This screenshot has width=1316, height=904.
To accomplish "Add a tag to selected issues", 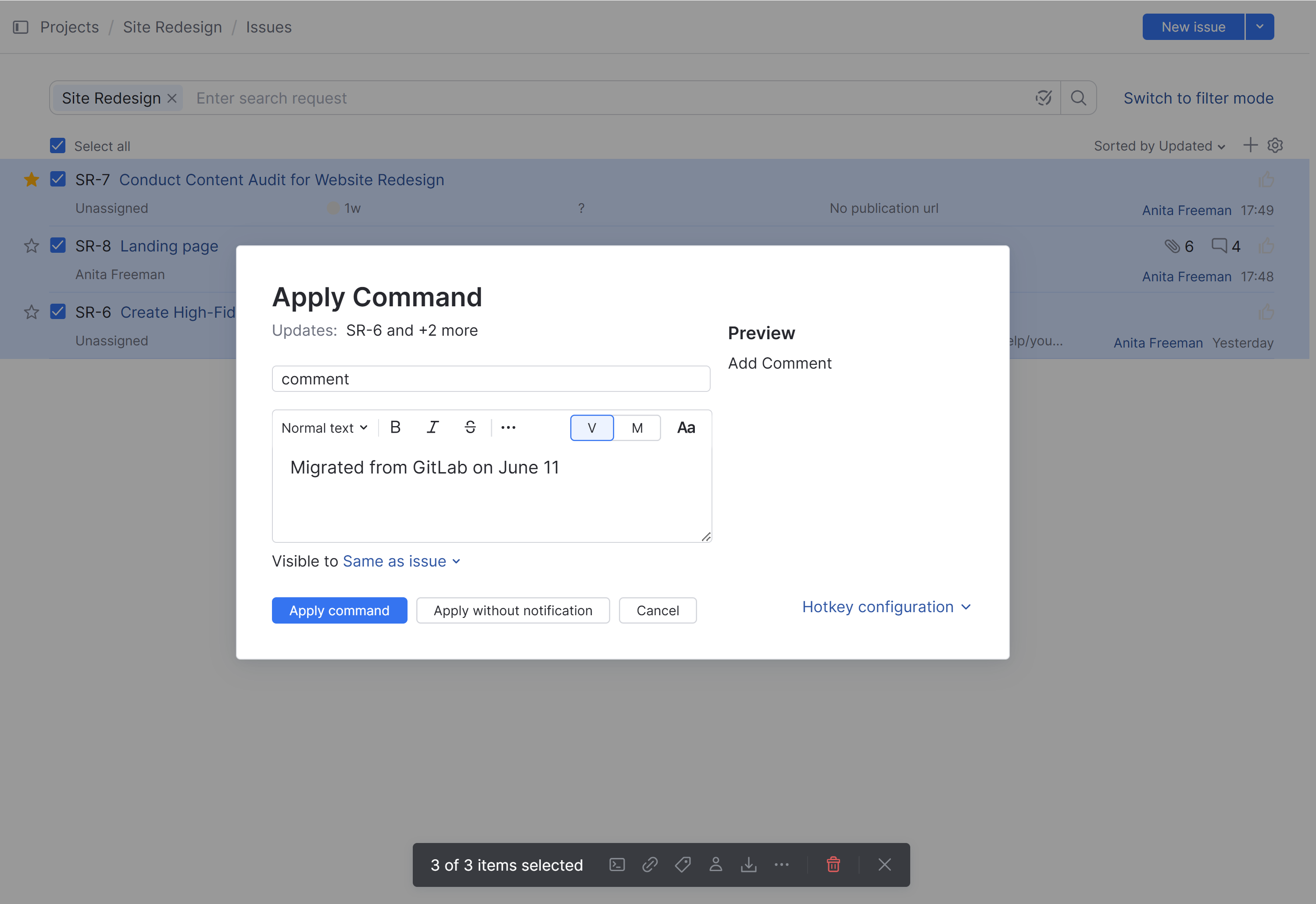I will pos(683,865).
